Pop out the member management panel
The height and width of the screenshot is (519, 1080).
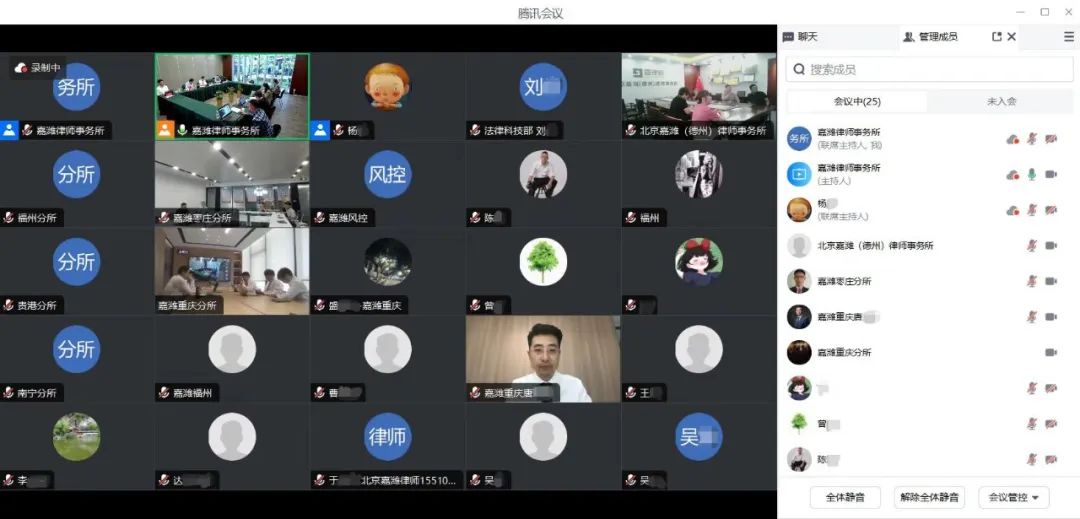996,37
